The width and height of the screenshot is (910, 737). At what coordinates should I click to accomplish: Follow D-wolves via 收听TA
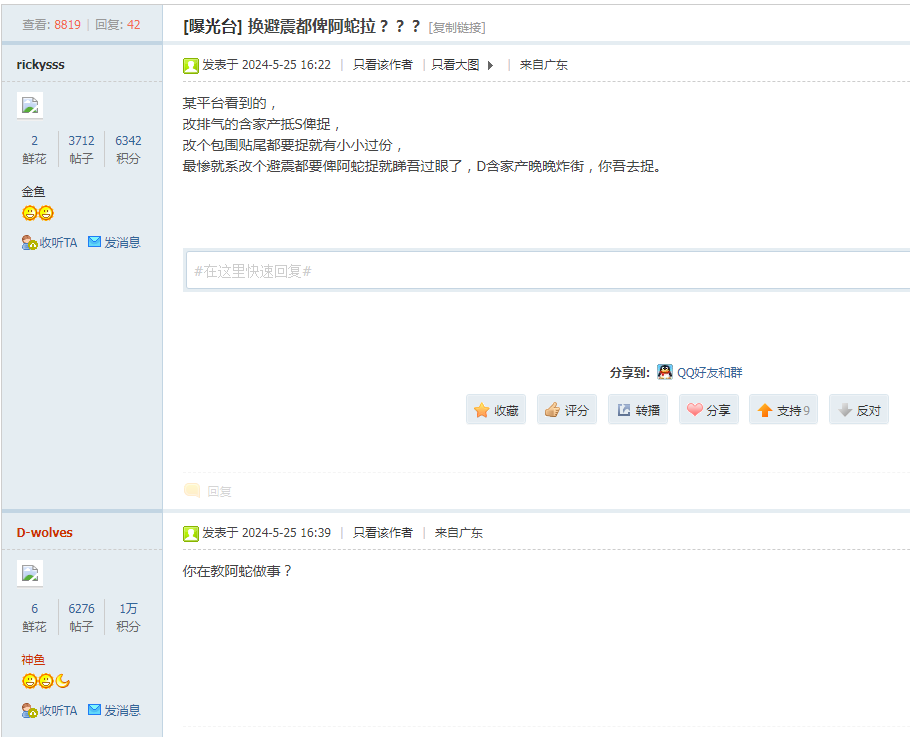tap(50, 710)
